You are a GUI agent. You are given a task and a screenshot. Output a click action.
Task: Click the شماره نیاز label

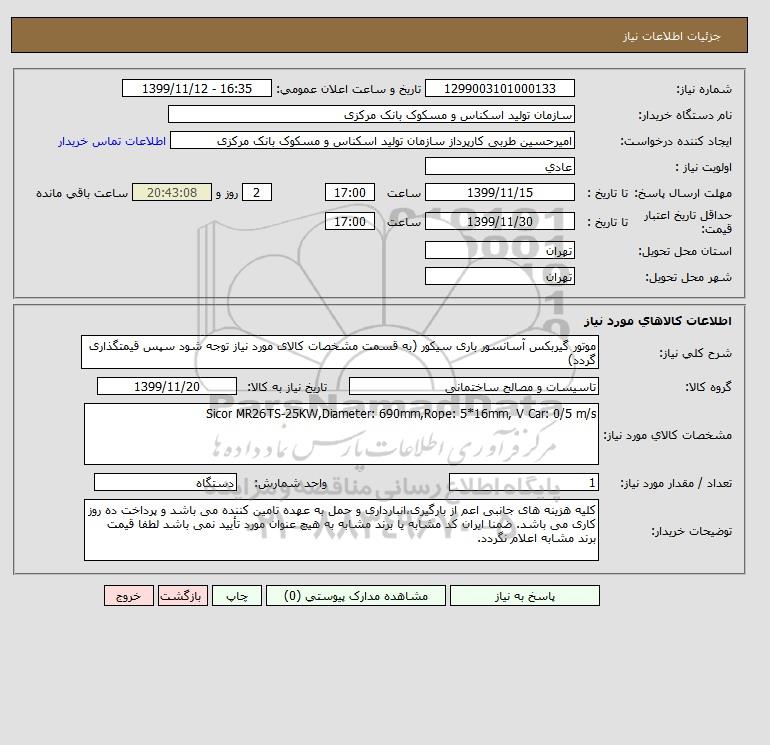704,89
